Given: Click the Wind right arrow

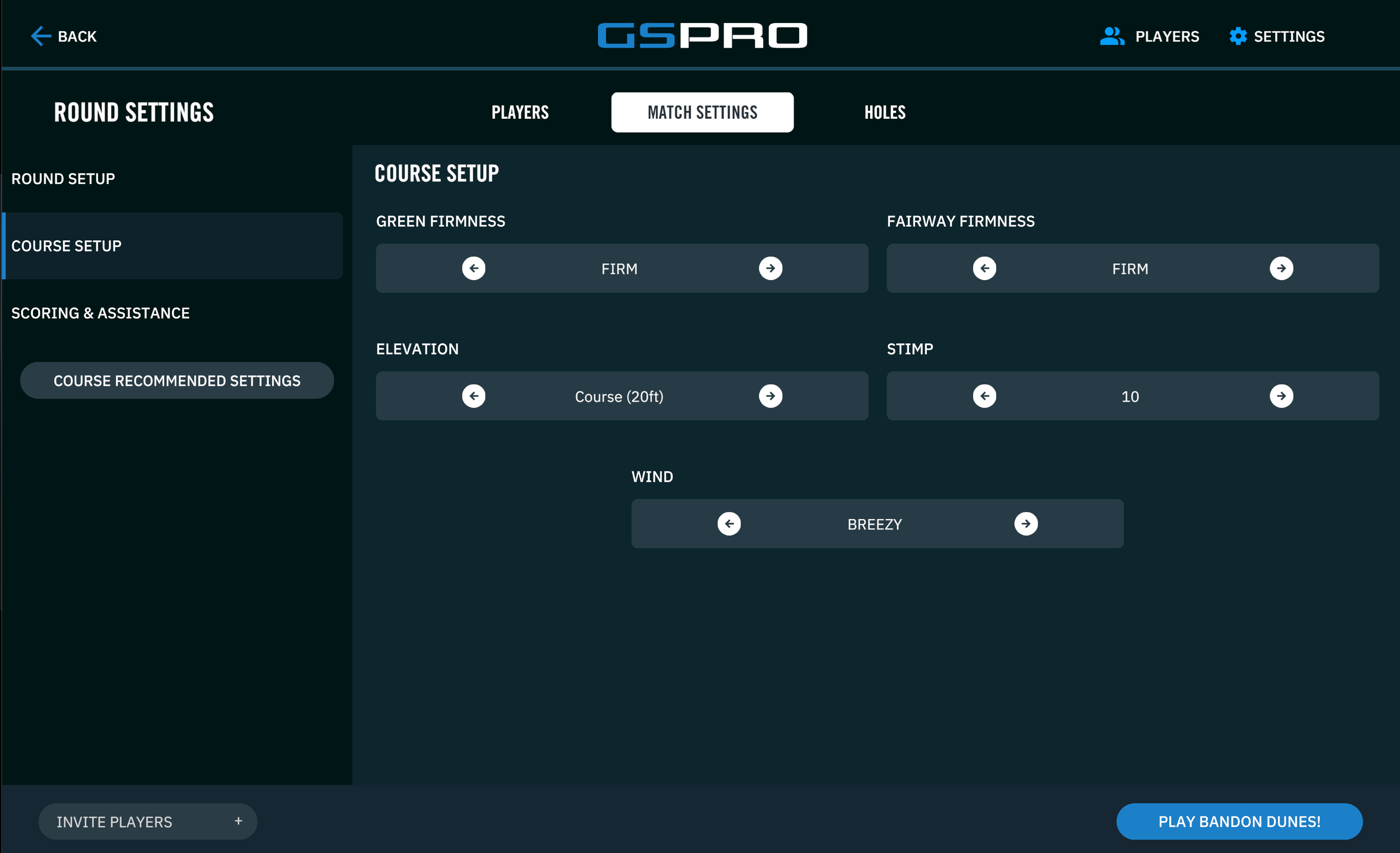Looking at the screenshot, I should pos(1025,523).
